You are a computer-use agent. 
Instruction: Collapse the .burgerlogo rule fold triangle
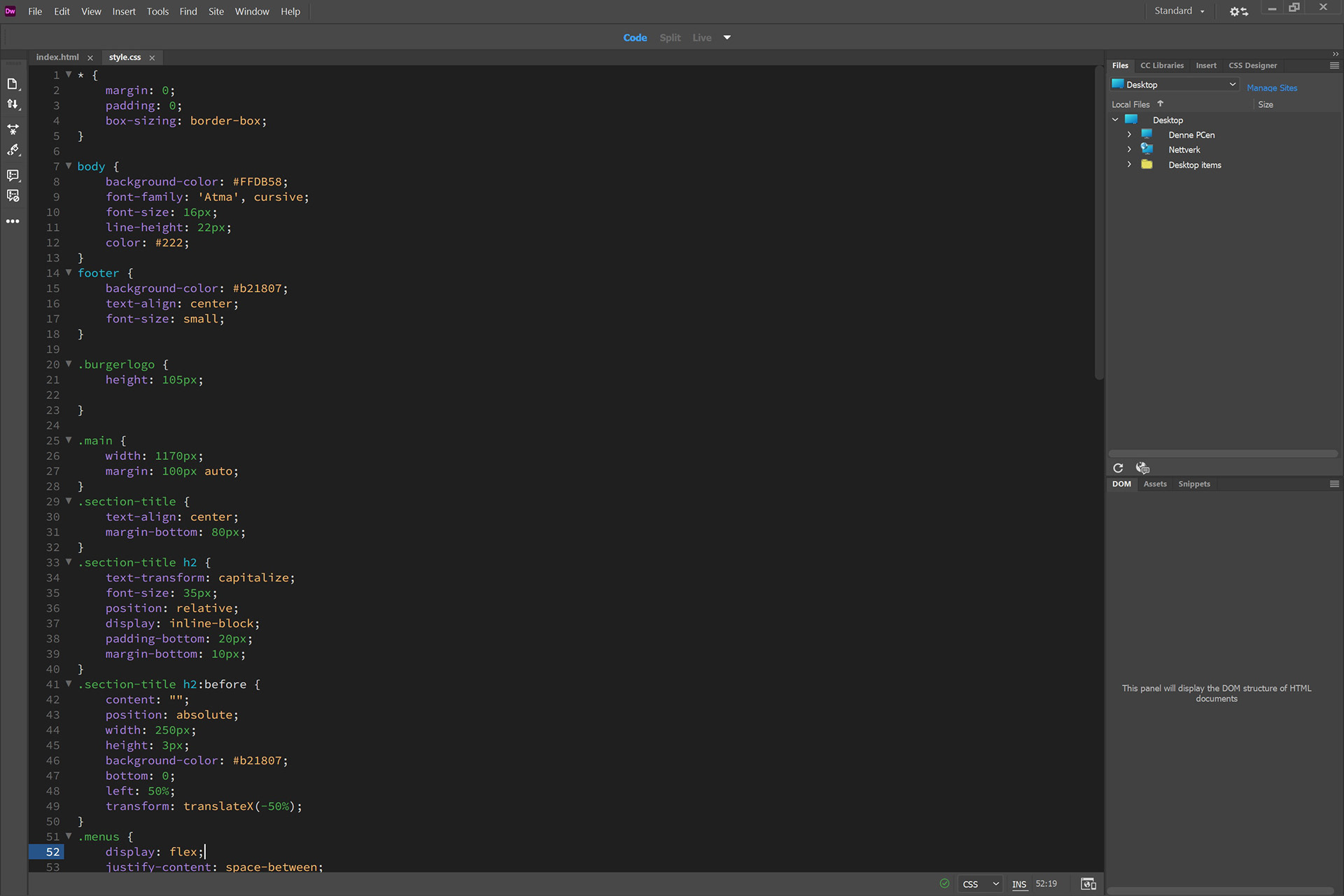(x=69, y=364)
